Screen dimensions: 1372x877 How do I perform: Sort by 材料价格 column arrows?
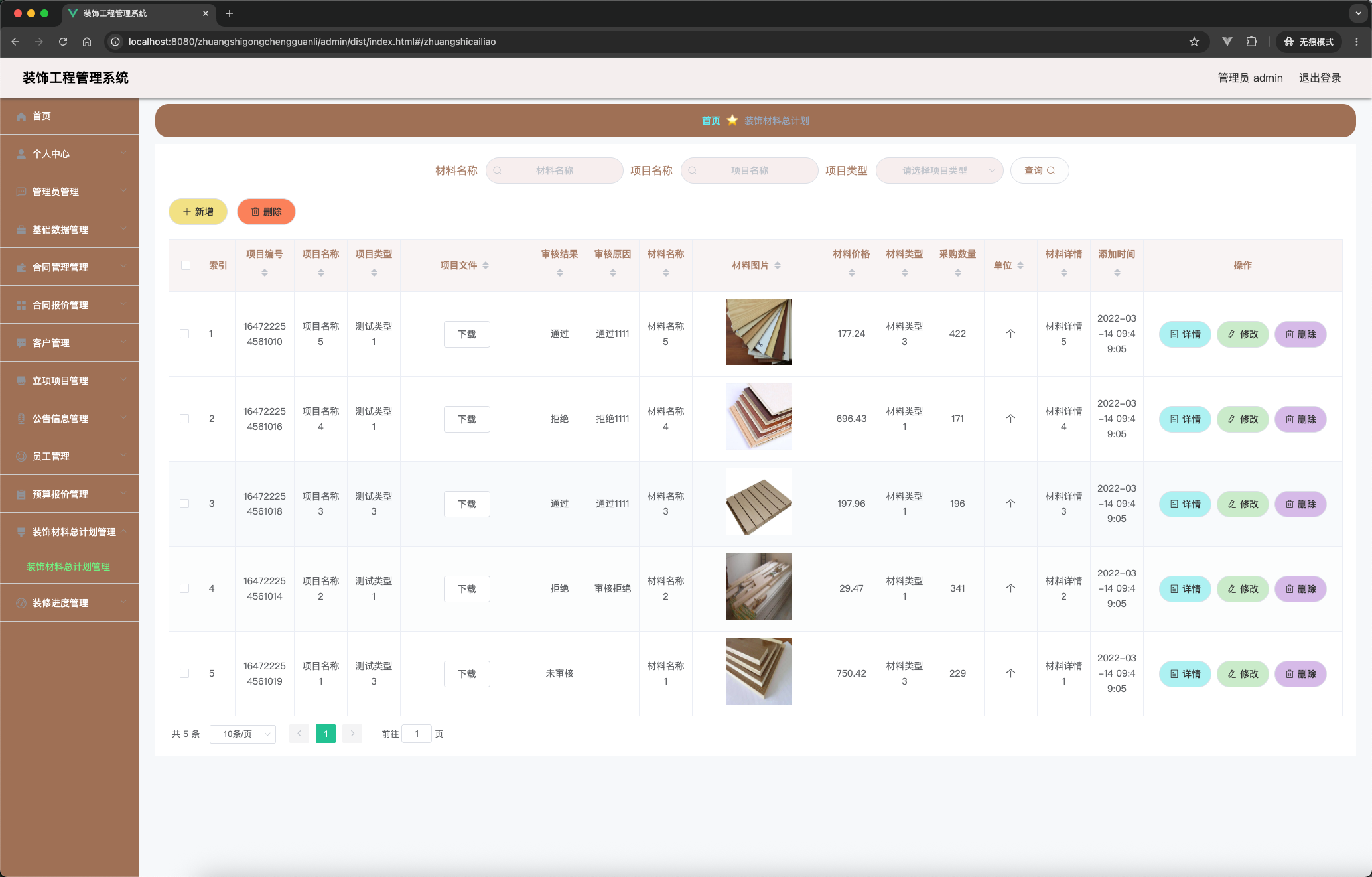point(852,273)
